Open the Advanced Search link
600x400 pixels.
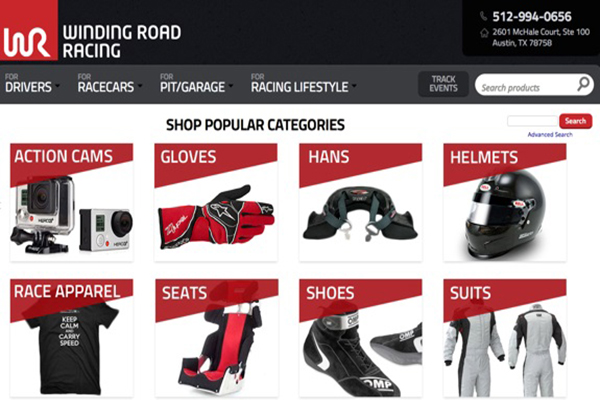[550, 134]
